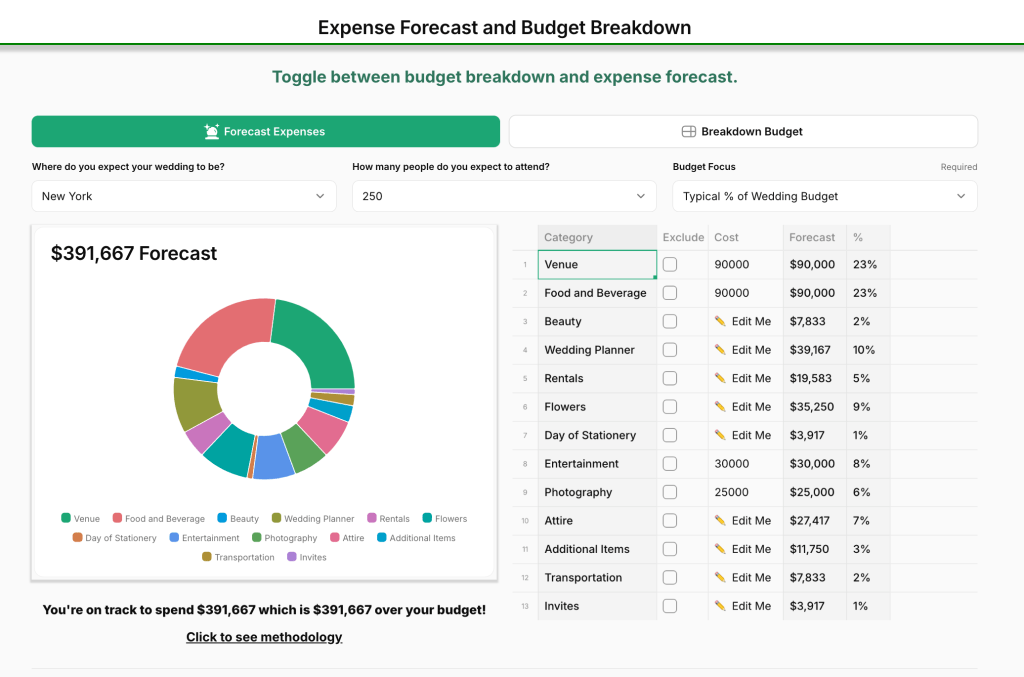Click to see methodology link
Screen dimensions: 1024x677
pyautogui.click(x=264, y=637)
